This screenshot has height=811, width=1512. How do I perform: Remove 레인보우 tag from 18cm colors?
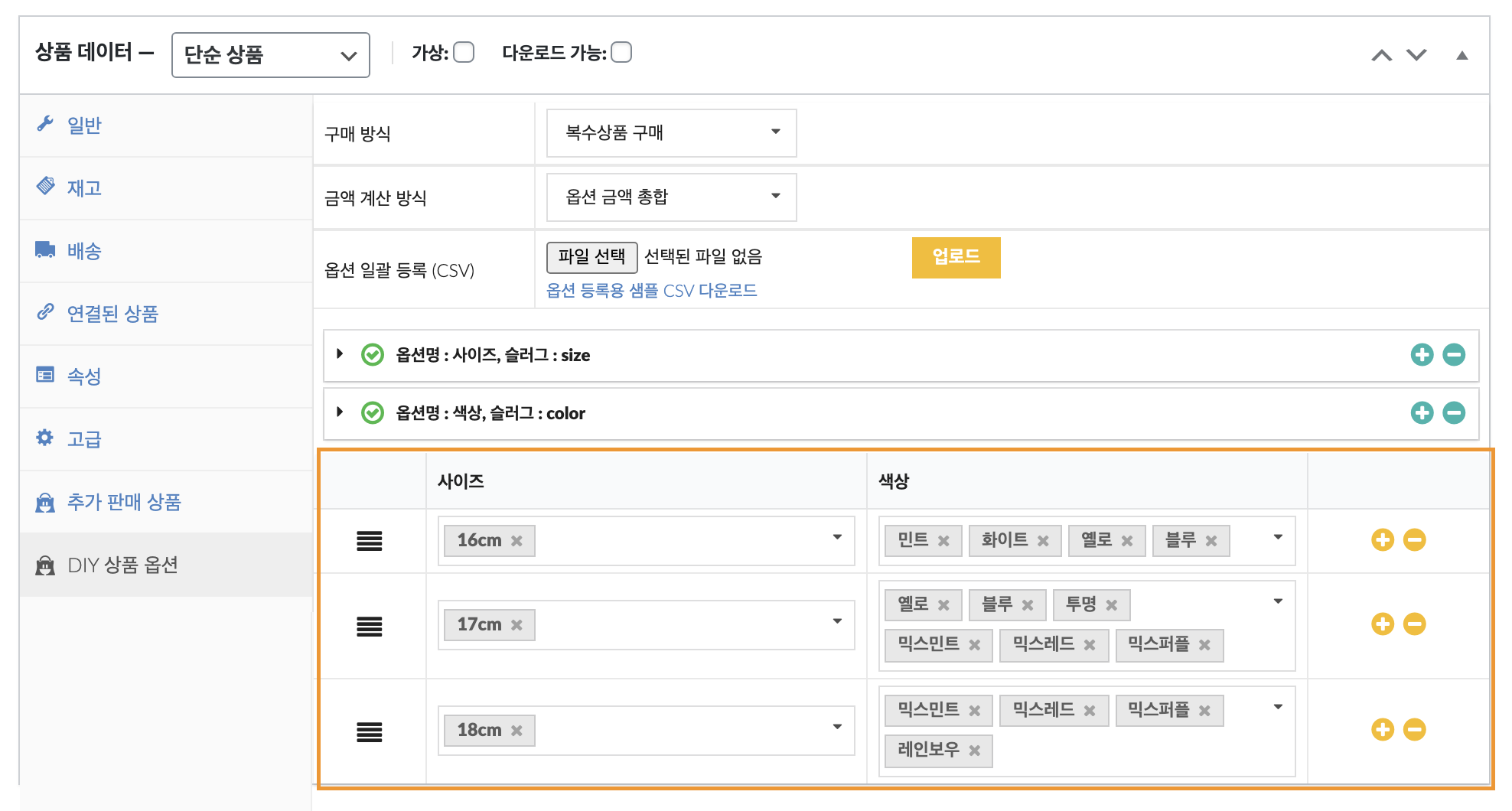click(974, 751)
